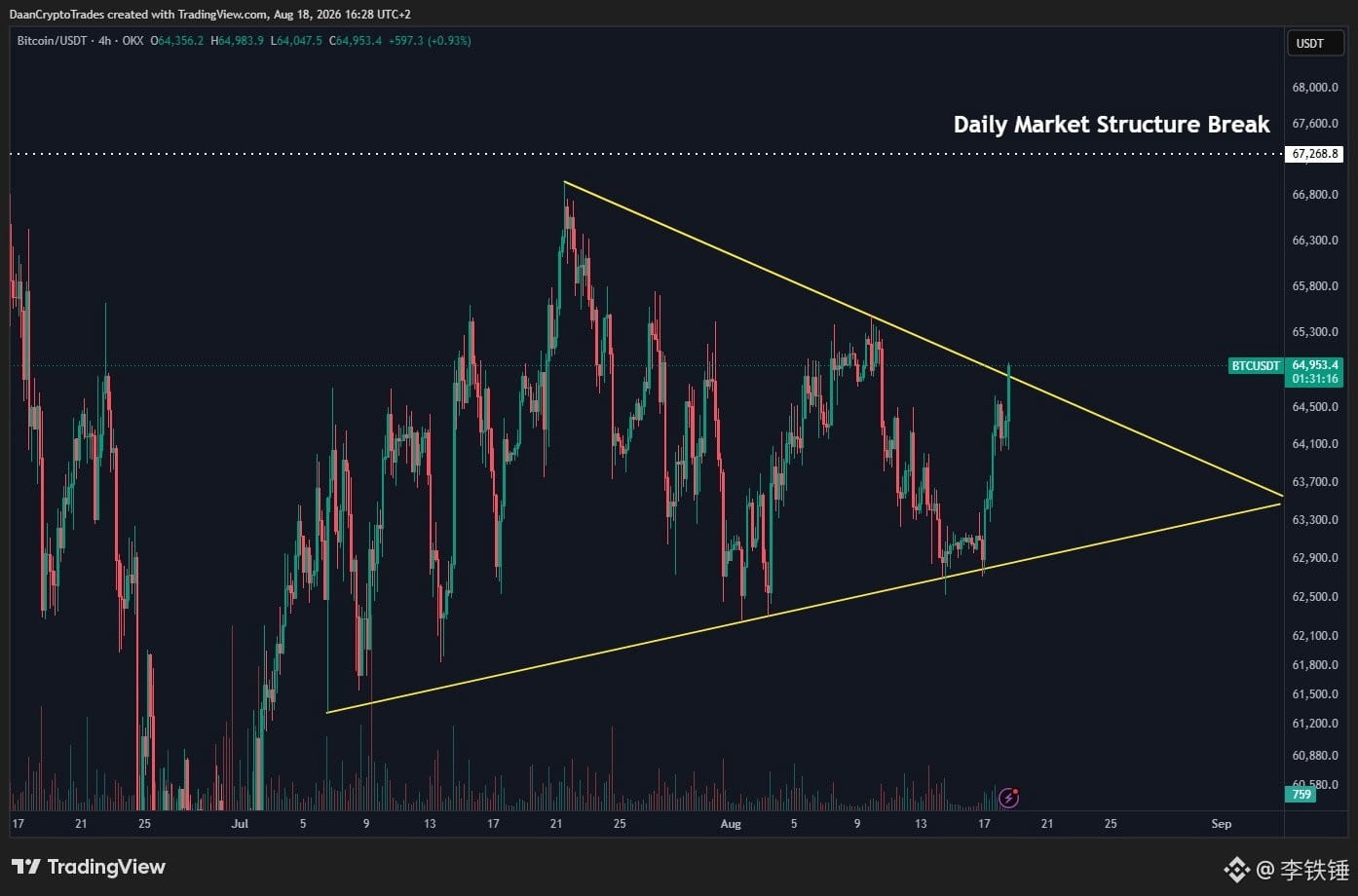Click the 67,600.0 price axis label
This screenshot has width=1358, height=896.
pos(1315,124)
